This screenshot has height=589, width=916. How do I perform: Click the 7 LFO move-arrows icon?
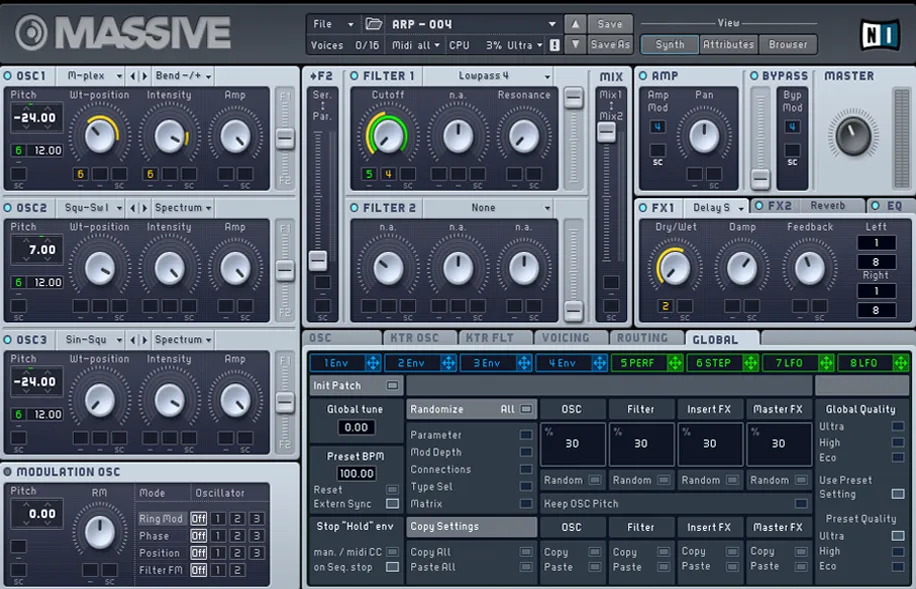[826, 363]
